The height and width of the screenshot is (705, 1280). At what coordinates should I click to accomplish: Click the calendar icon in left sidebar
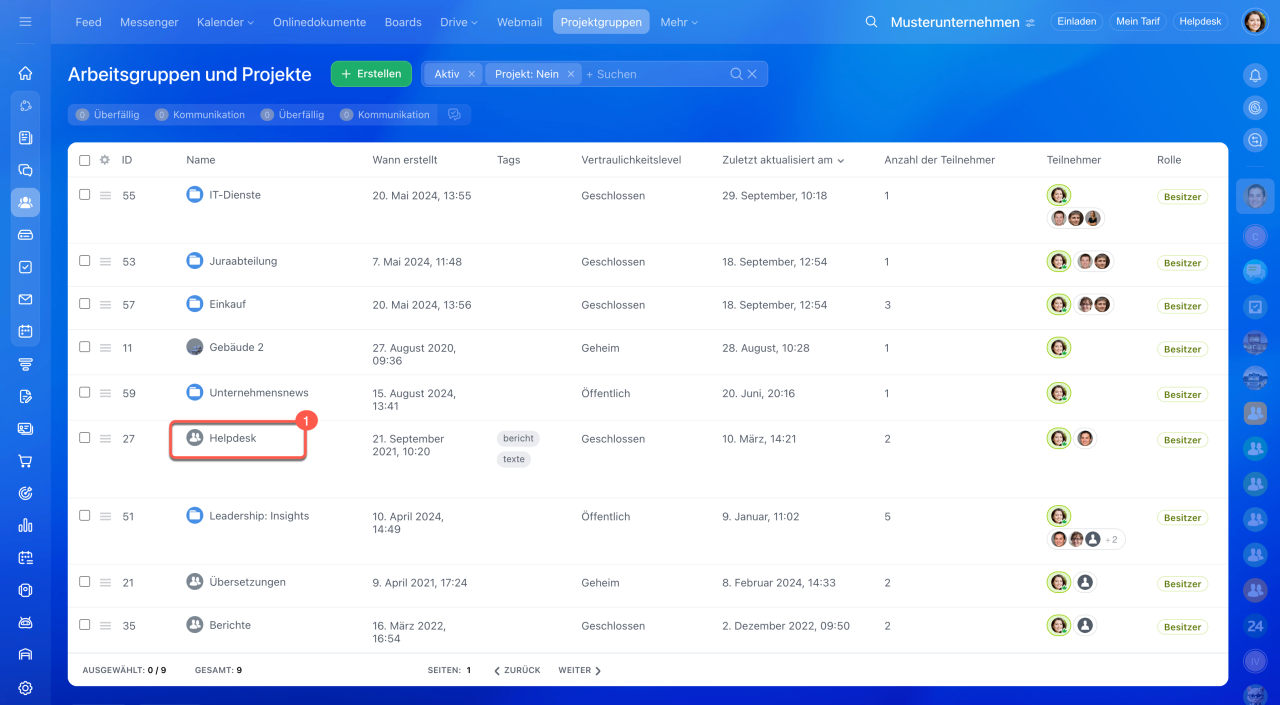[26, 331]
